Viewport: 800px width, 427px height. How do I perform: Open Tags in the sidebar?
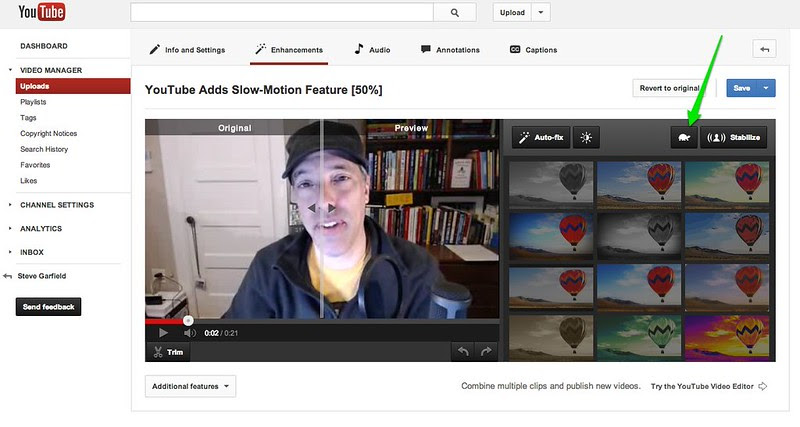(x=28, y=118)
